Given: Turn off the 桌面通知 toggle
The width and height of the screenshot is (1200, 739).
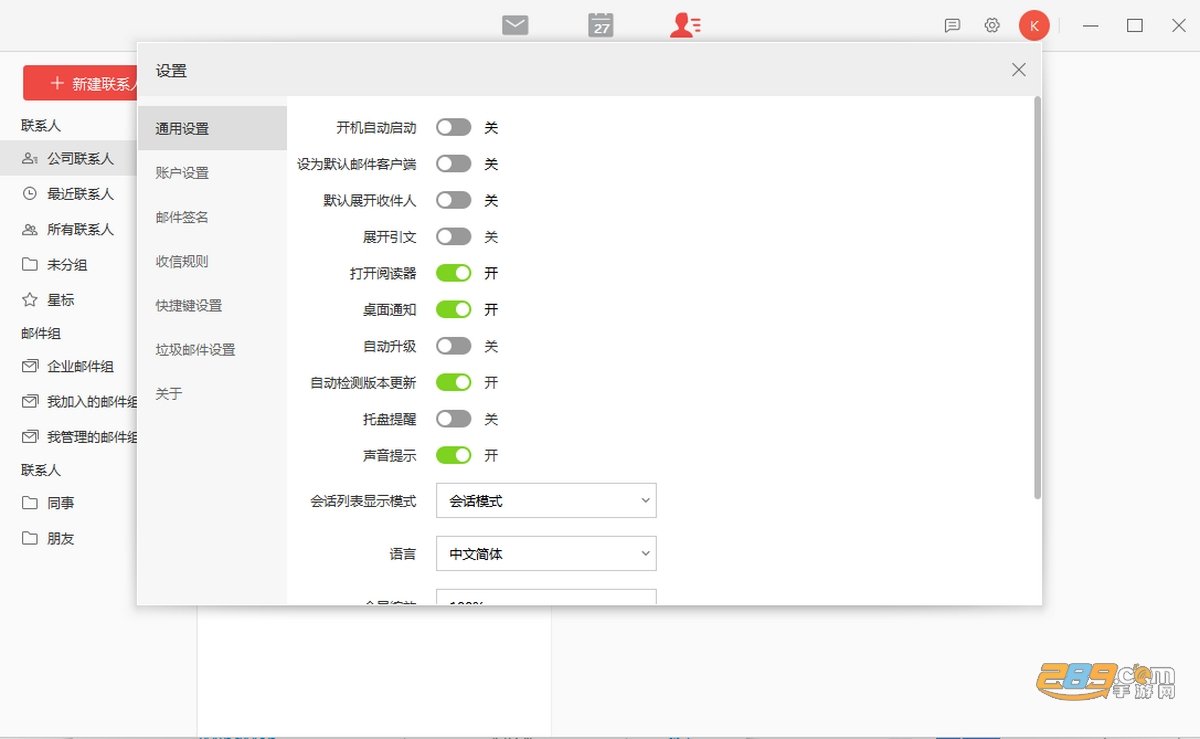Looking at the screenshot, I should (x=453, y=310).
